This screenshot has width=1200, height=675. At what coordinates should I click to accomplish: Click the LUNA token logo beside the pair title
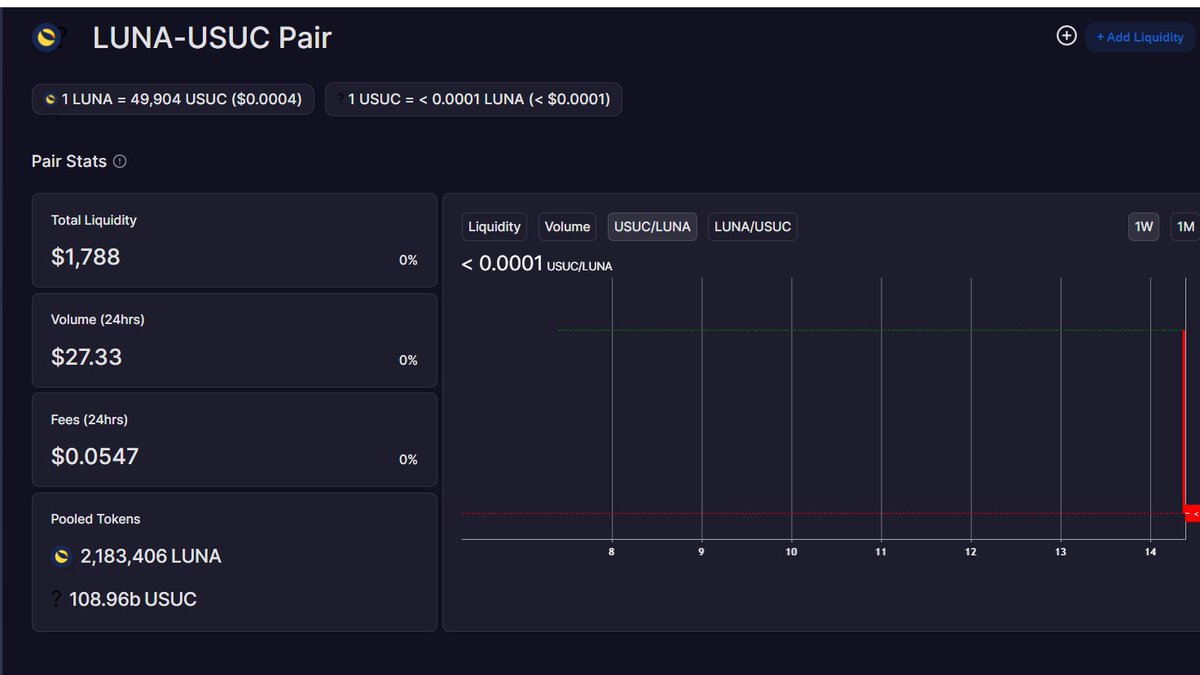(x=44, y=38)
